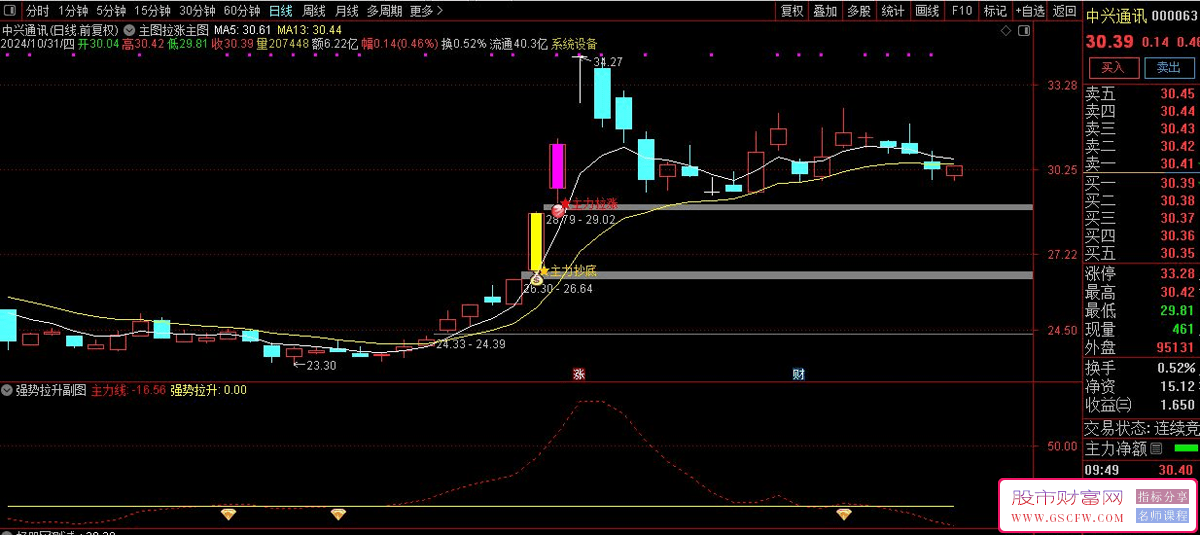Click the 卖五 price 30.45 row
The image size is (1200, 535).
click(x=1142, y=94)
